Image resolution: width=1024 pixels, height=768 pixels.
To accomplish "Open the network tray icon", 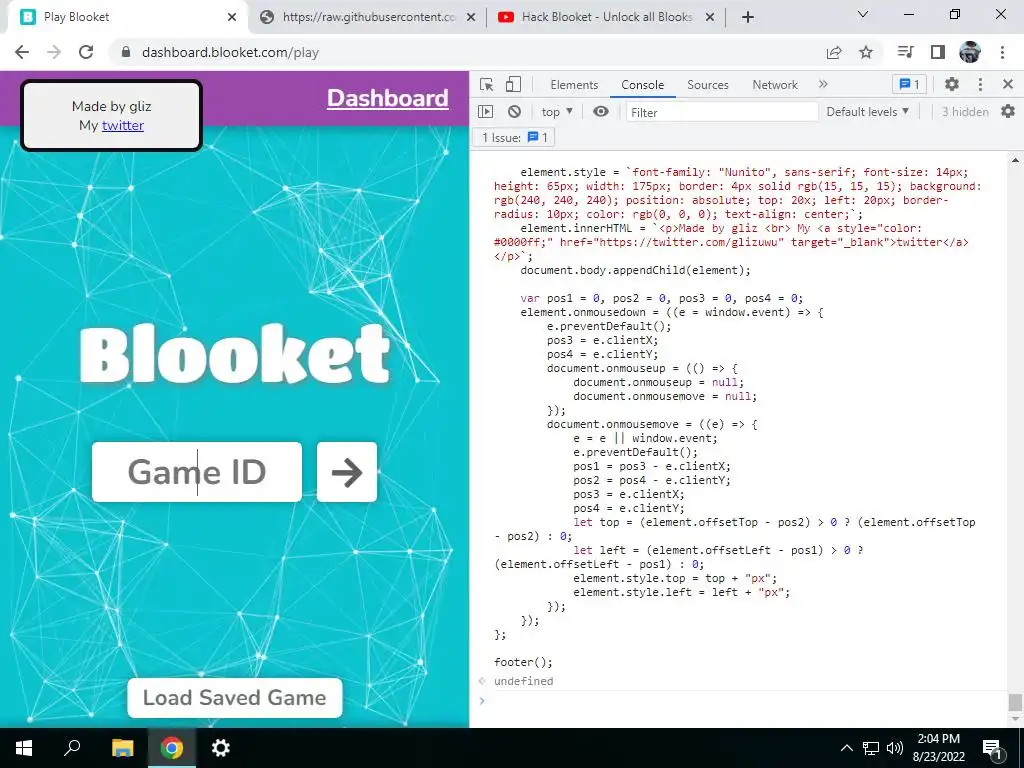I will pos(871,748).
